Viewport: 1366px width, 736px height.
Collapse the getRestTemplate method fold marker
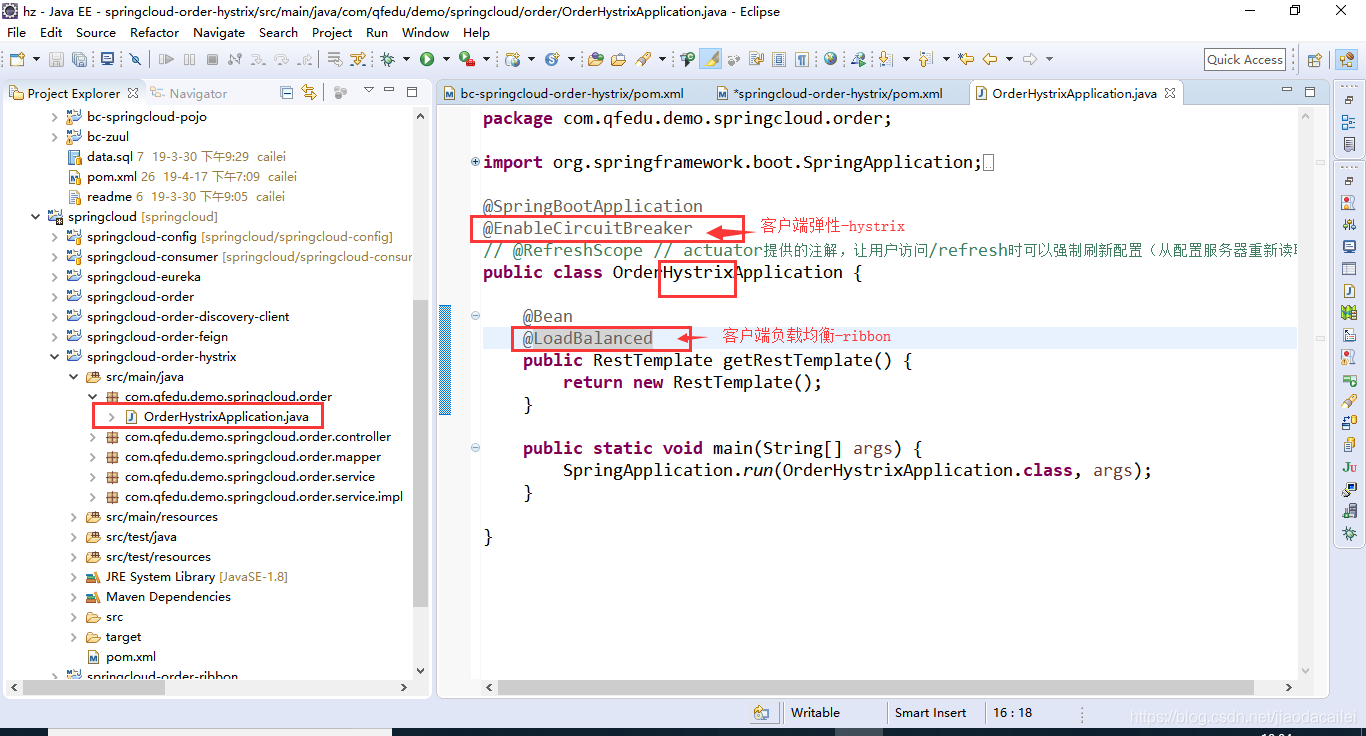[x=475, y=316]
